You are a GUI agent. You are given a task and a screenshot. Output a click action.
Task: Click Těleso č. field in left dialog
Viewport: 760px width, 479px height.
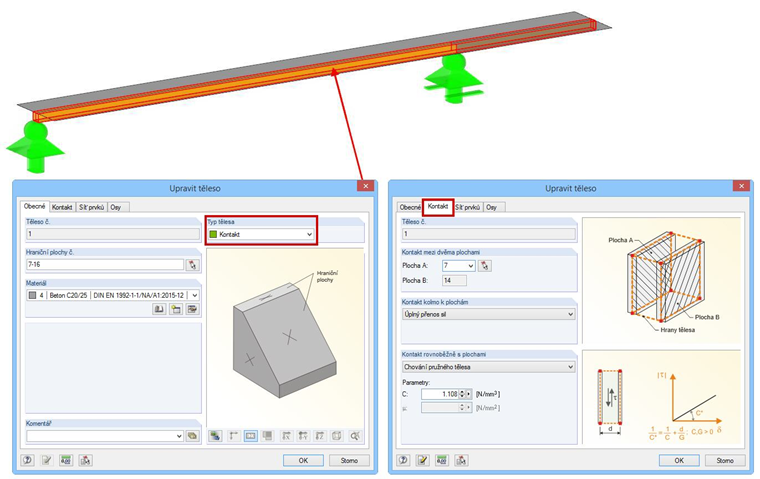tap(113, 234)
